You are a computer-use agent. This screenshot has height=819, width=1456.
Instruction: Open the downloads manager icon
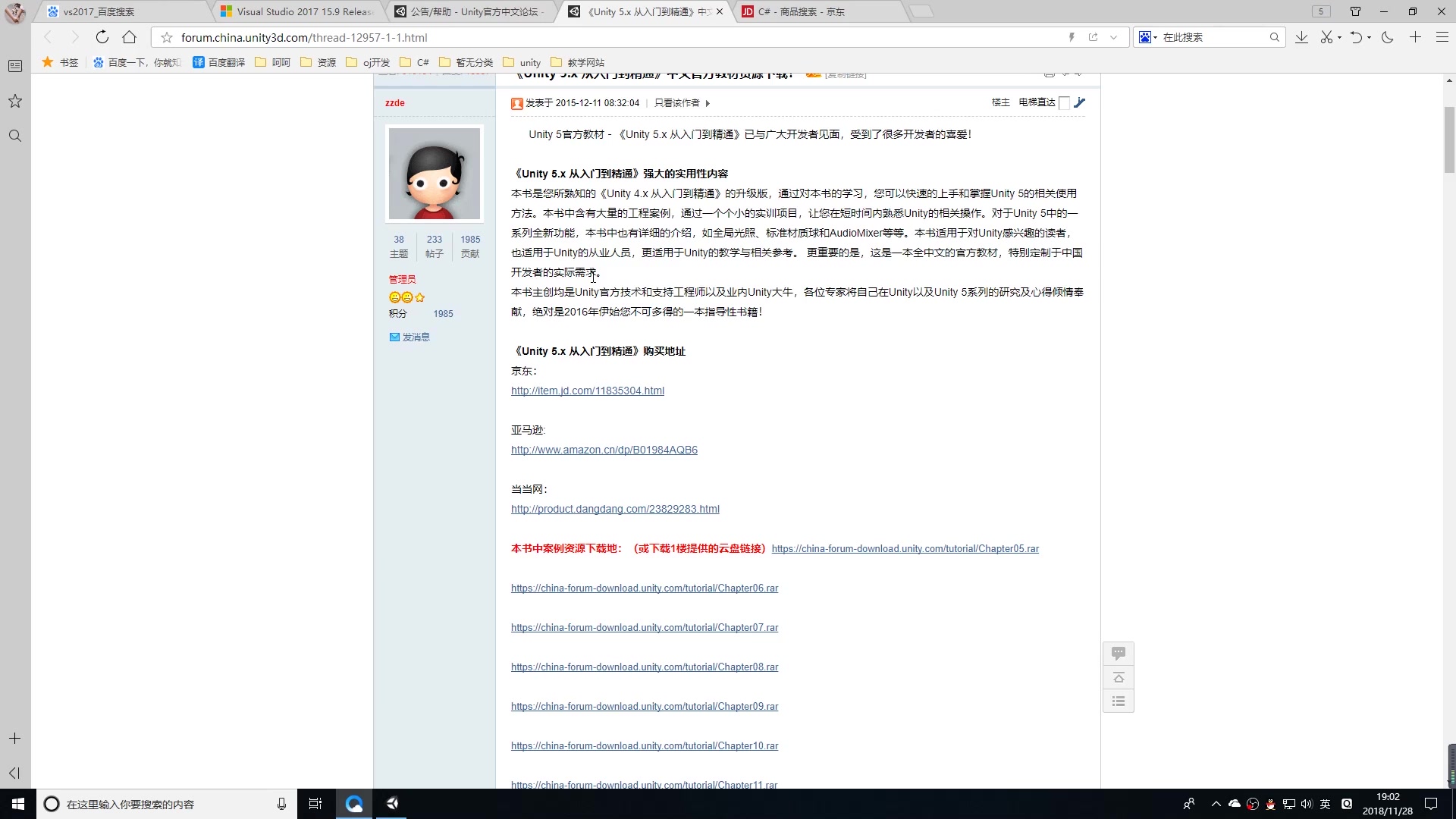pyautogui.click(x=1301, y=37)
